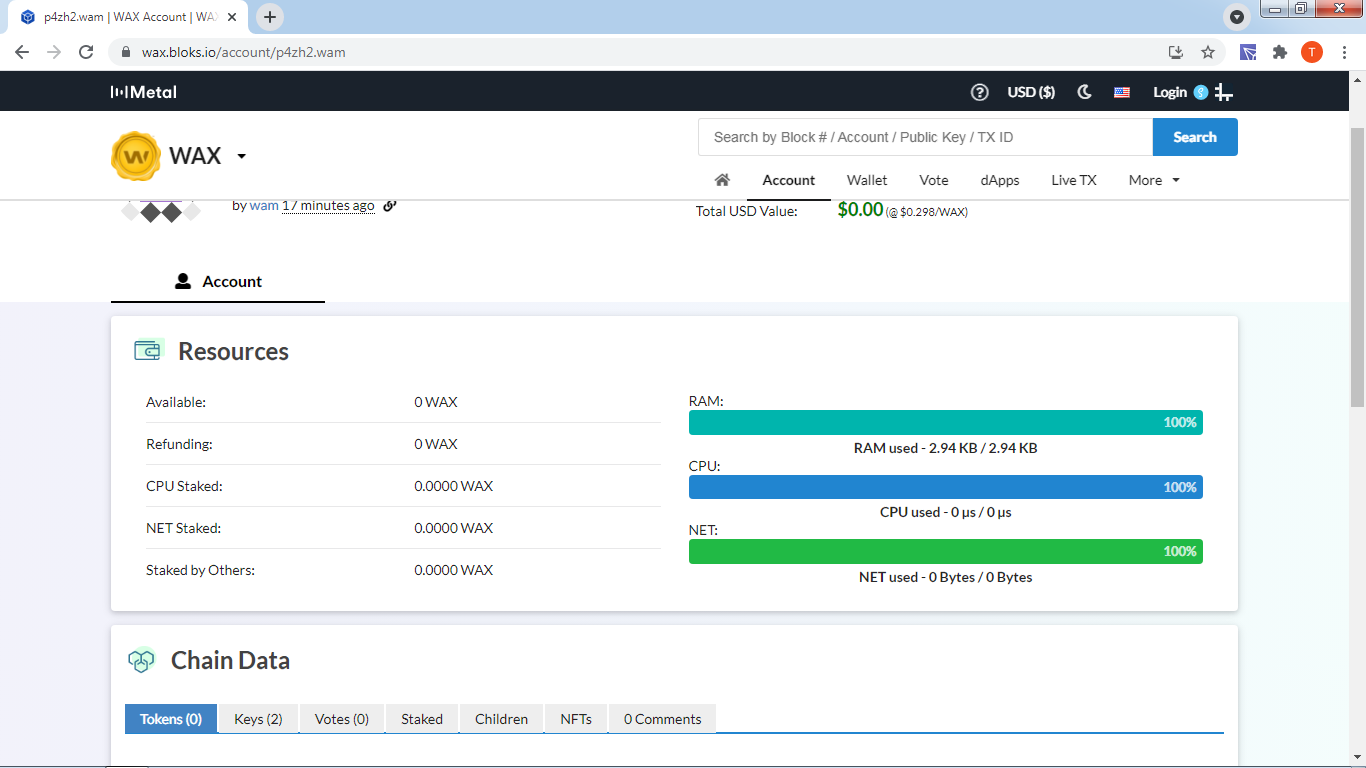Open the help question mark icon
The image size is (1366, 768).
[980, 92]
